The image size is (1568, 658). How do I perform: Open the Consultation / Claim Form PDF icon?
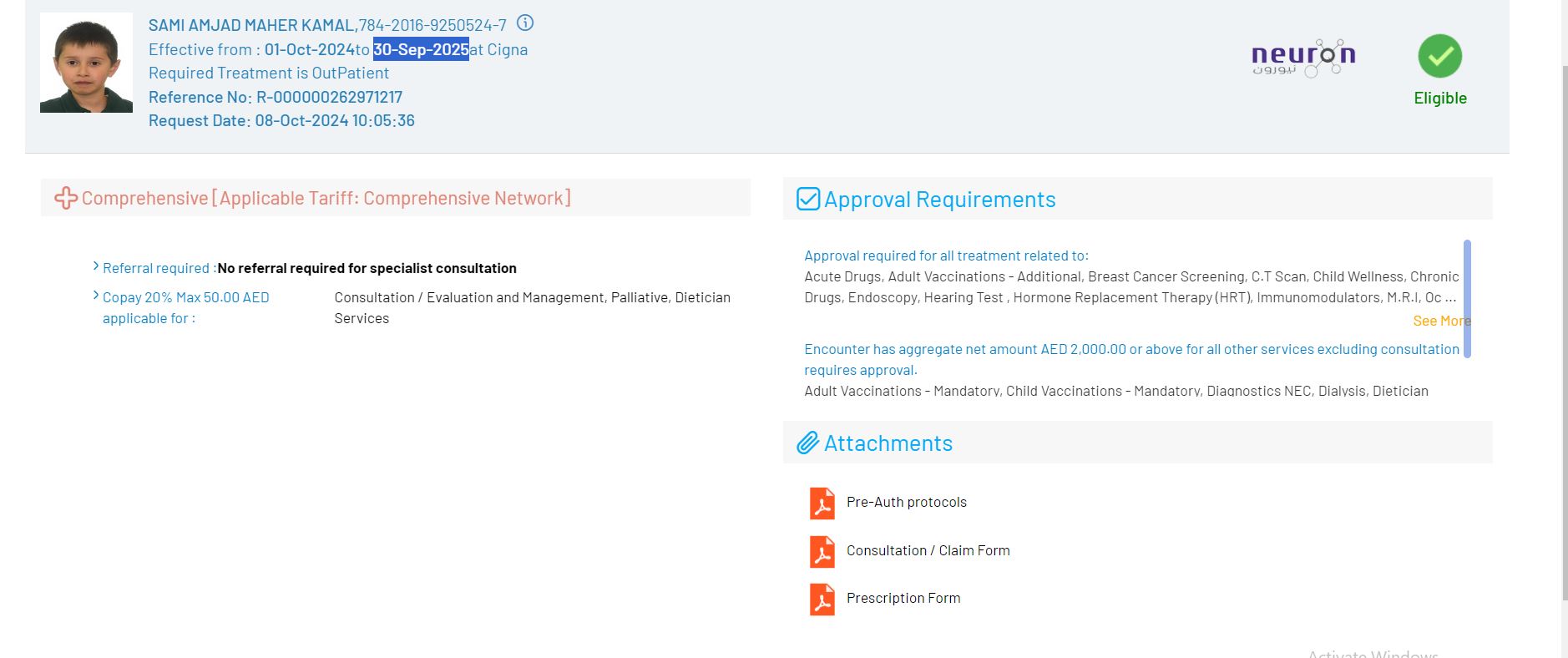[822, 551]
